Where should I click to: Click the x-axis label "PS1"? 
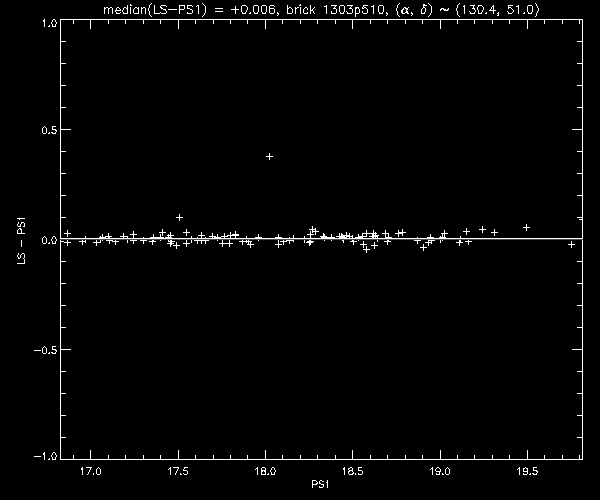[x=320, y=484]
